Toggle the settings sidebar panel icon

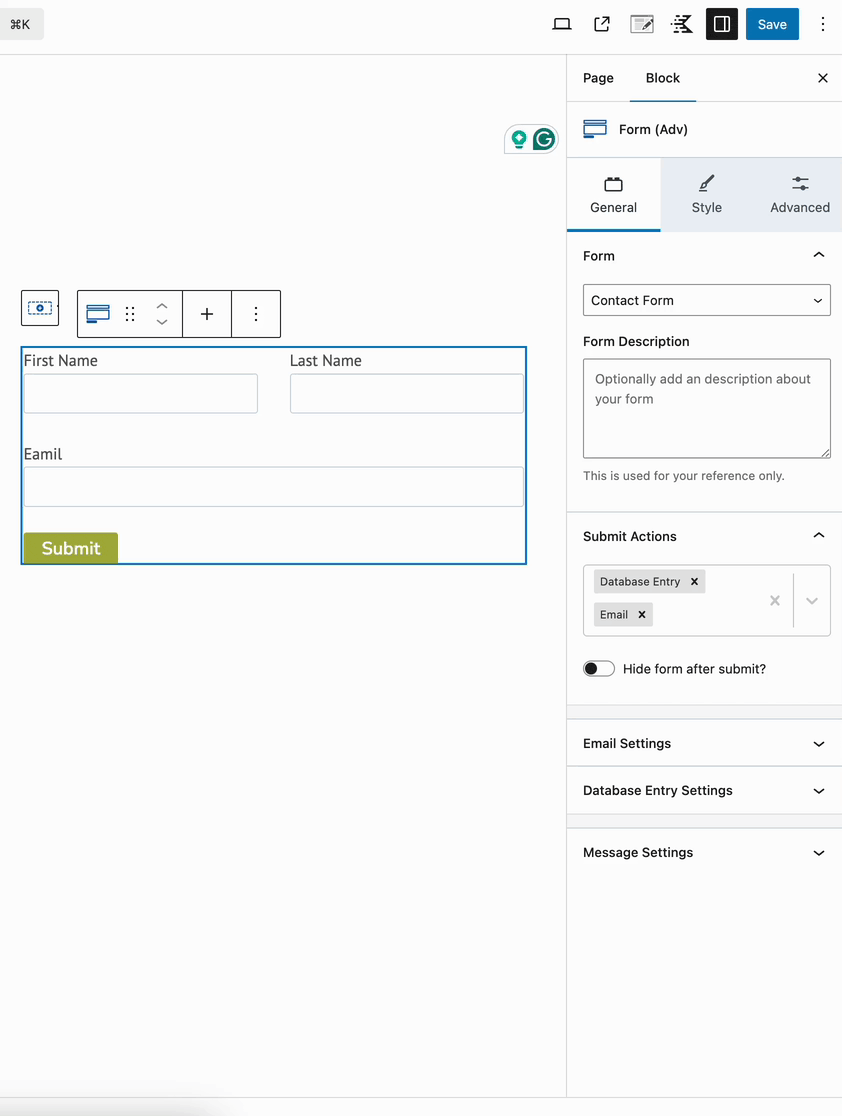[x=721, y=23]
